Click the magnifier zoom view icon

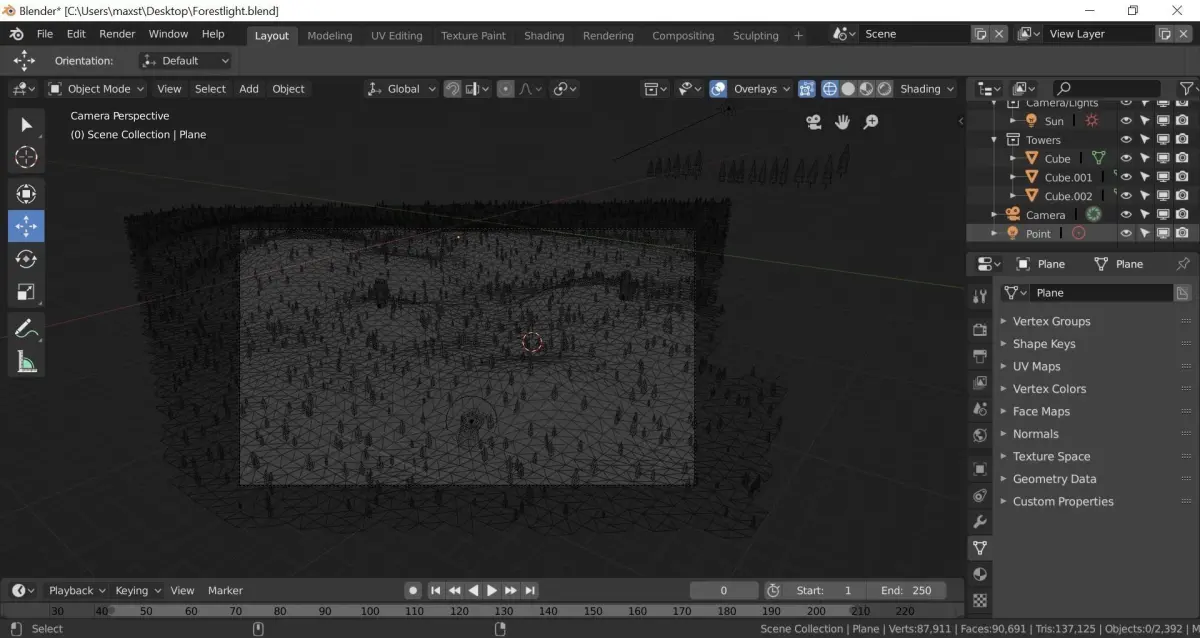[x=871, y=122]
